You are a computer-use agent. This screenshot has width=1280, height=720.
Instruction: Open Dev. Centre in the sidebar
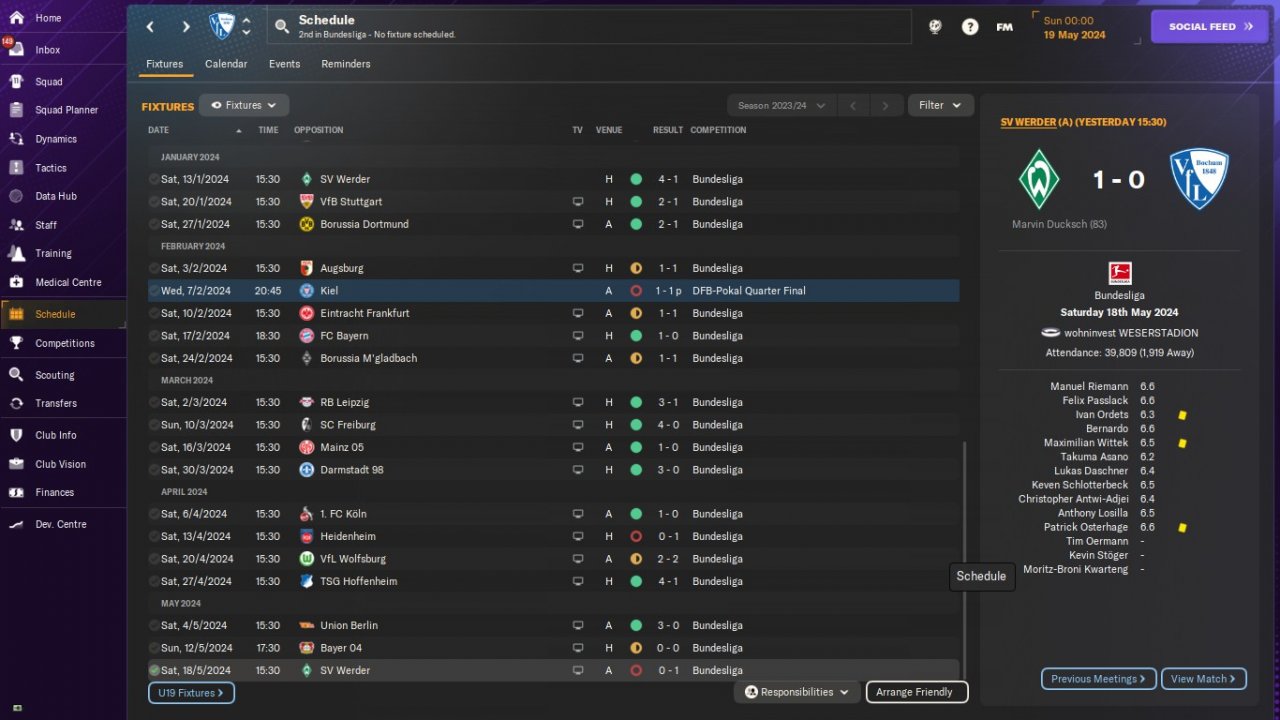(63, 524)
